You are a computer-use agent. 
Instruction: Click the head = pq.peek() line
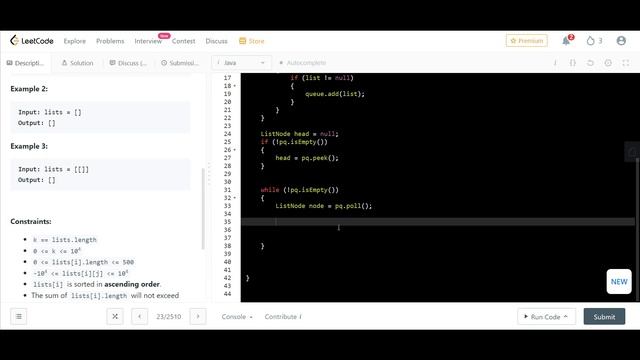click(x=307, y=158)
